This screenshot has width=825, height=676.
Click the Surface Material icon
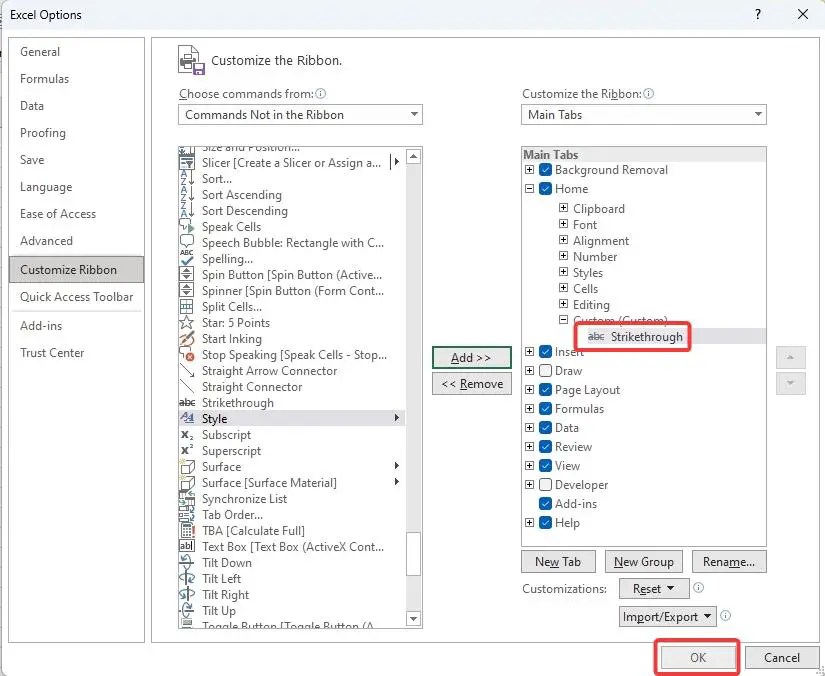[x=187, y=482]
